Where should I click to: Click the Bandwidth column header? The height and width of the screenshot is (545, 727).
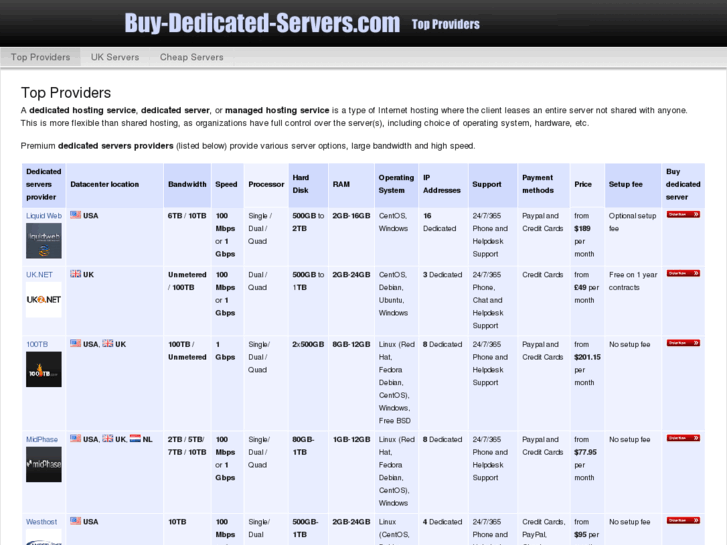[x=187, y=184]
